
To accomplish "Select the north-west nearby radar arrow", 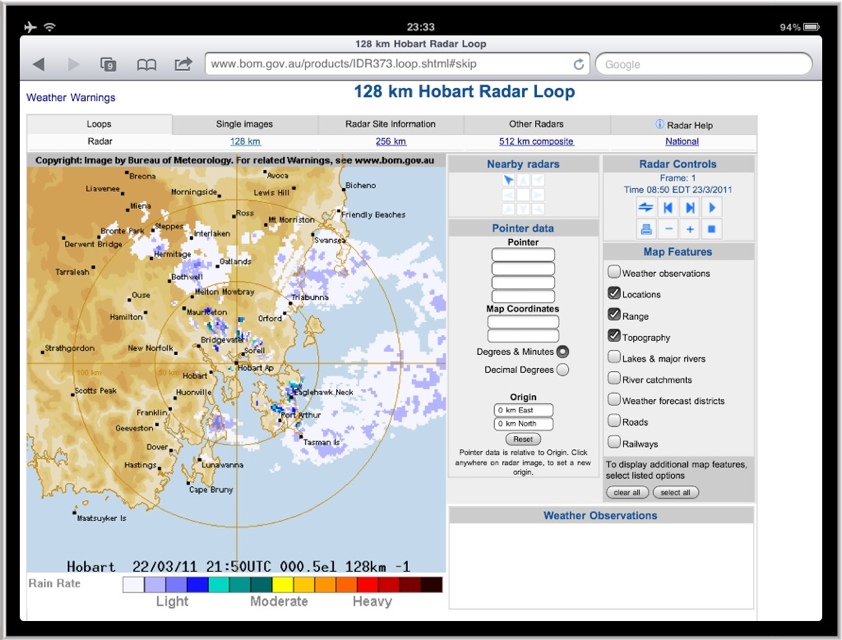I will click(x=508, y=180).
